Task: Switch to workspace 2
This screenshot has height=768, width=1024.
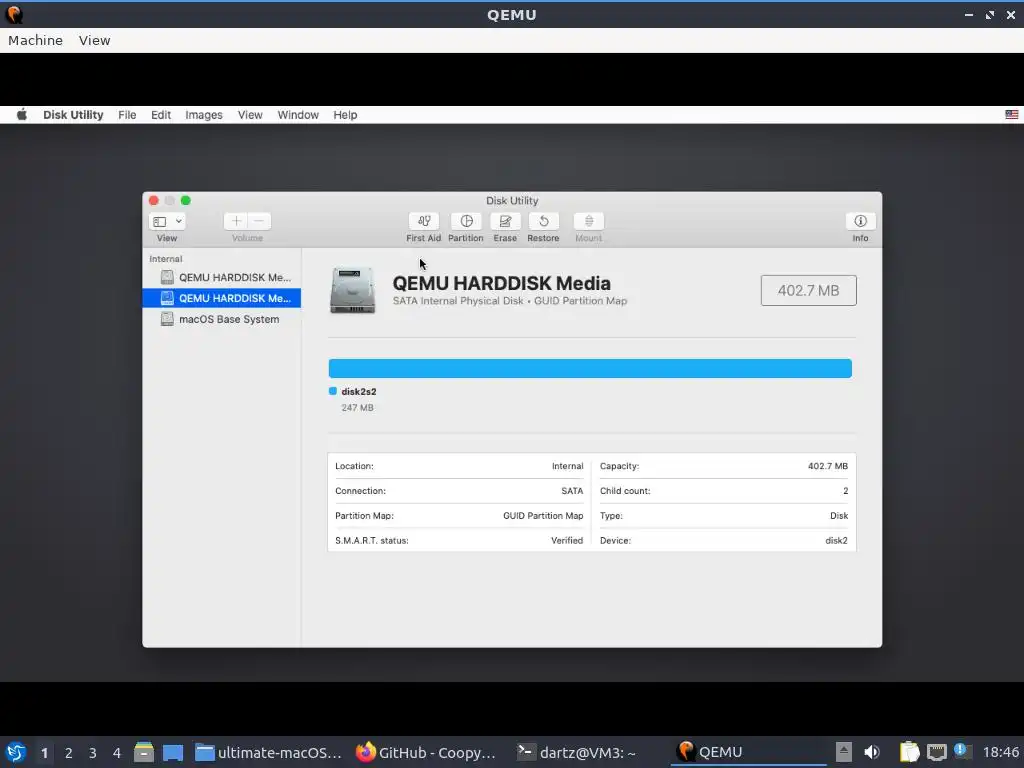Action: pyautogui.click(x=69, y=753)
